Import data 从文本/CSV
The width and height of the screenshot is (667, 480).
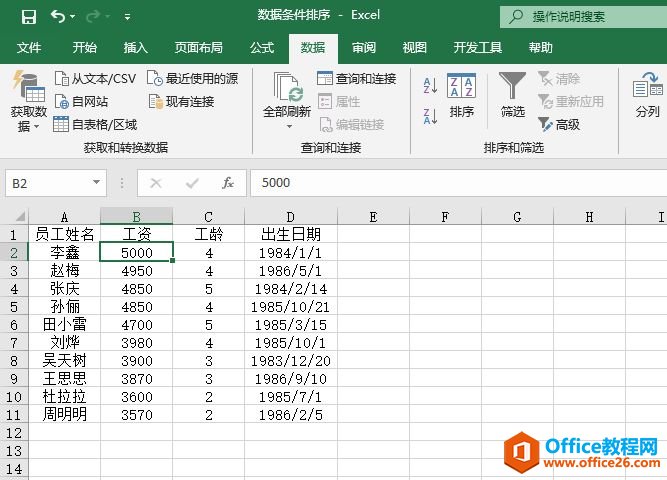coord(95,79)
